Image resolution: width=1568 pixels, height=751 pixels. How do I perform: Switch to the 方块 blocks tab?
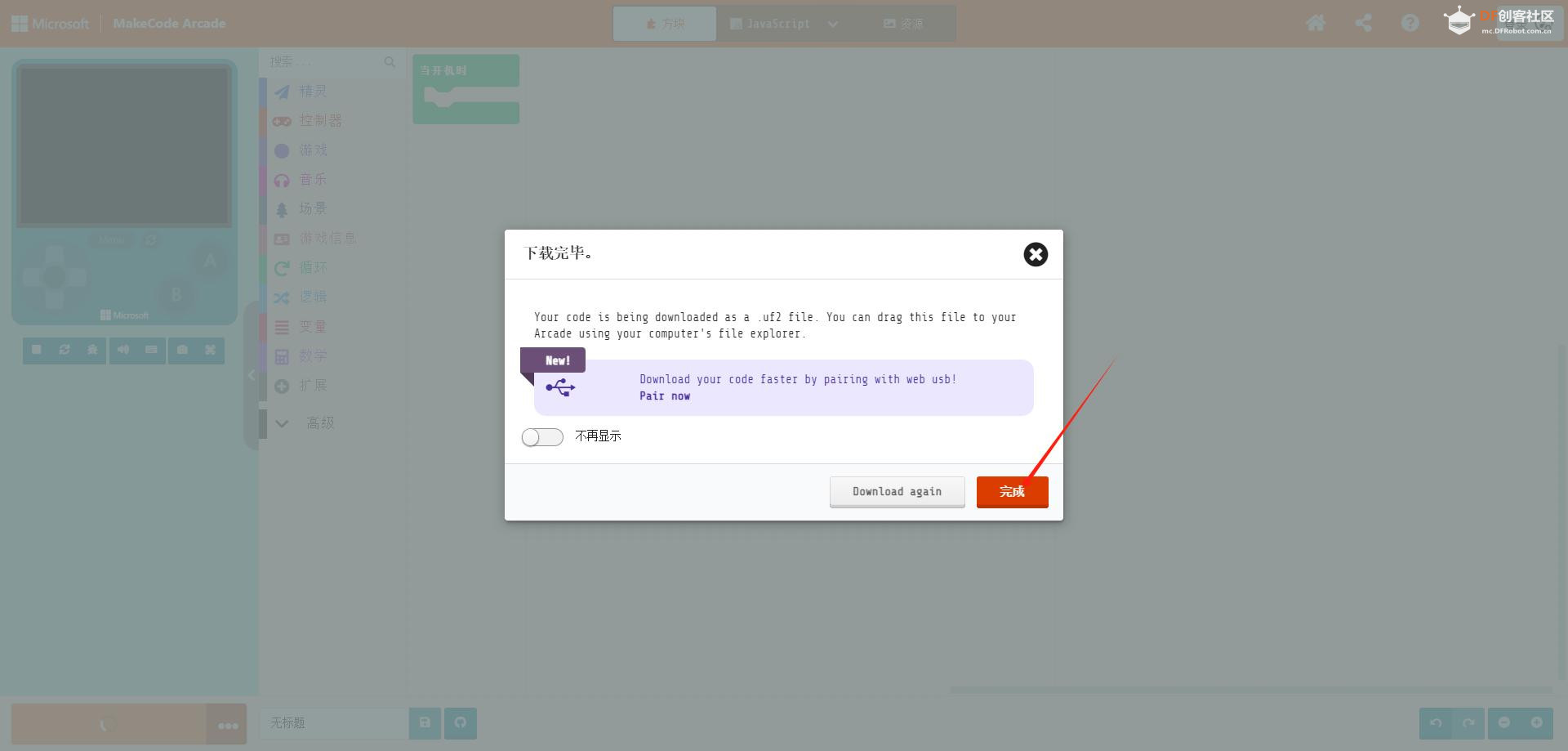(x=665, y=24)
